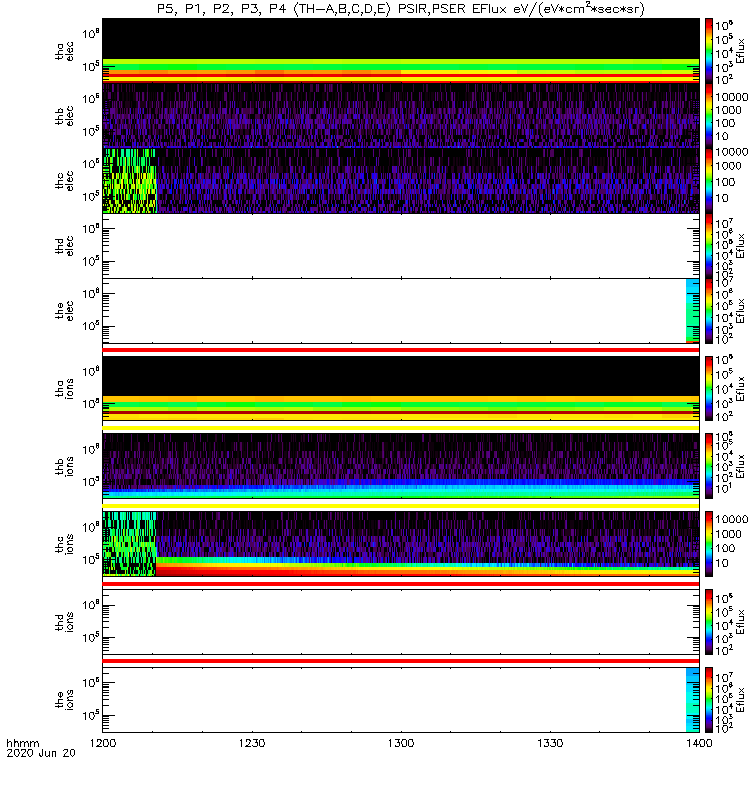Image resolution: width=750 pixels, height=800 pixels.
Task: Click the green burst in thc ions panel
Action: click(129, 544)
